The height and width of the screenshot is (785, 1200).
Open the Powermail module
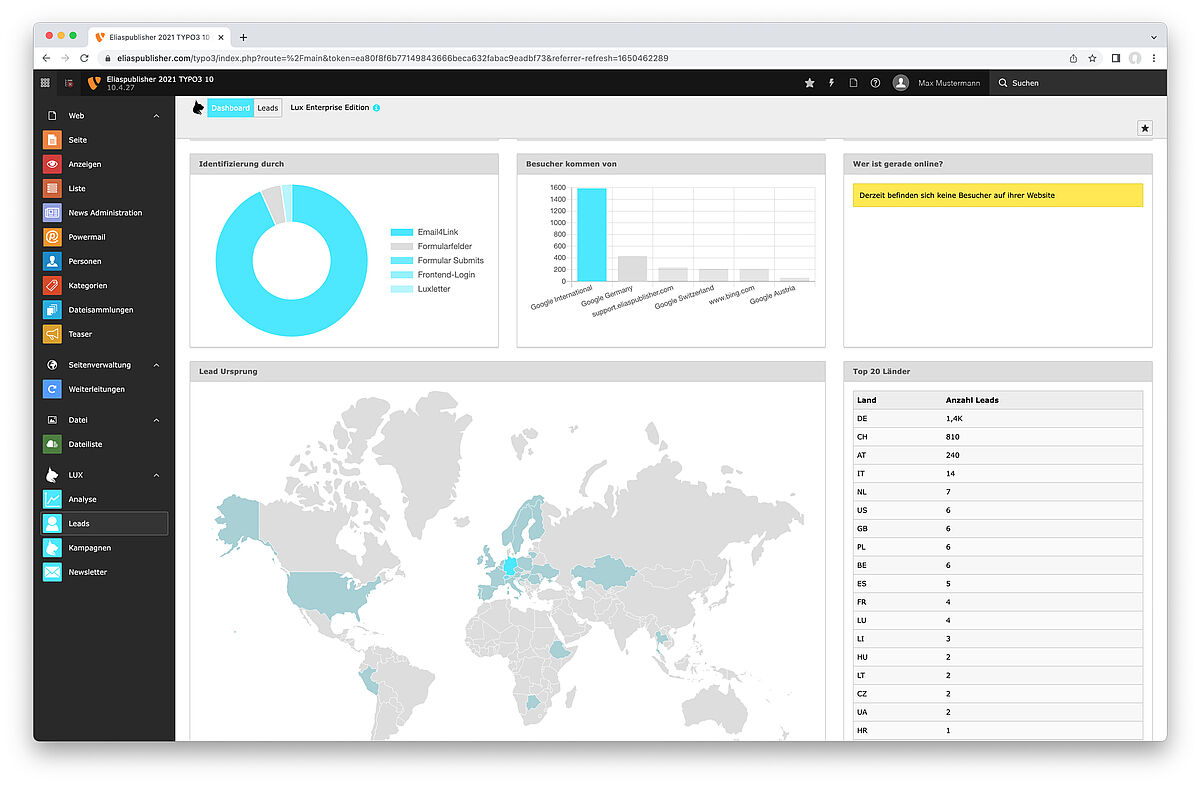[86, 237]
